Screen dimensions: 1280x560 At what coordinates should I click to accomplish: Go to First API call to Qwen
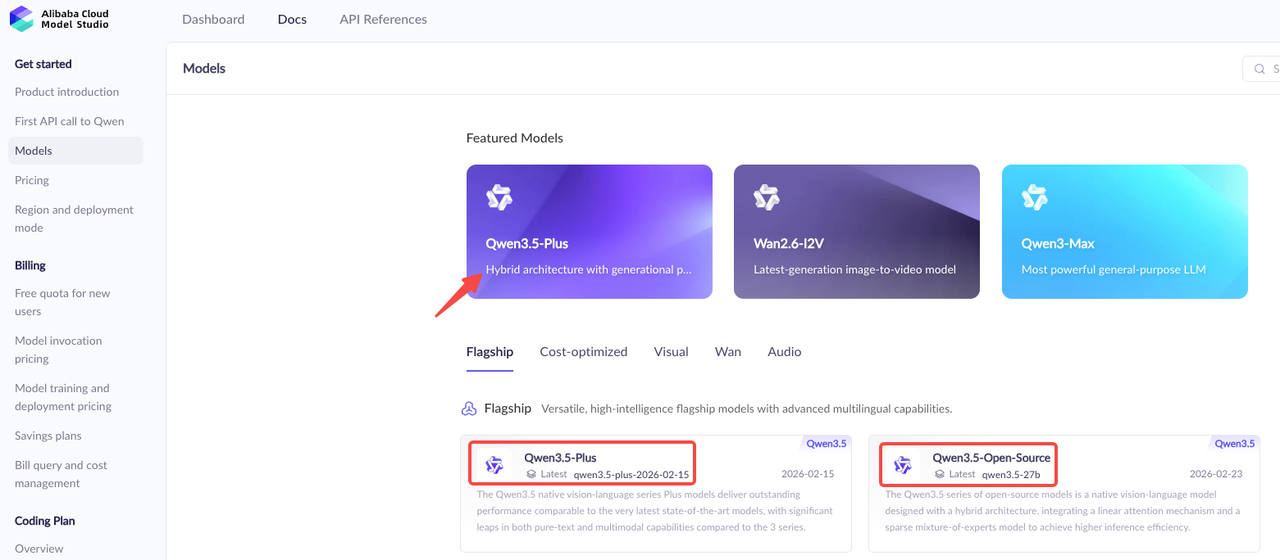click(x=70, y=121)
